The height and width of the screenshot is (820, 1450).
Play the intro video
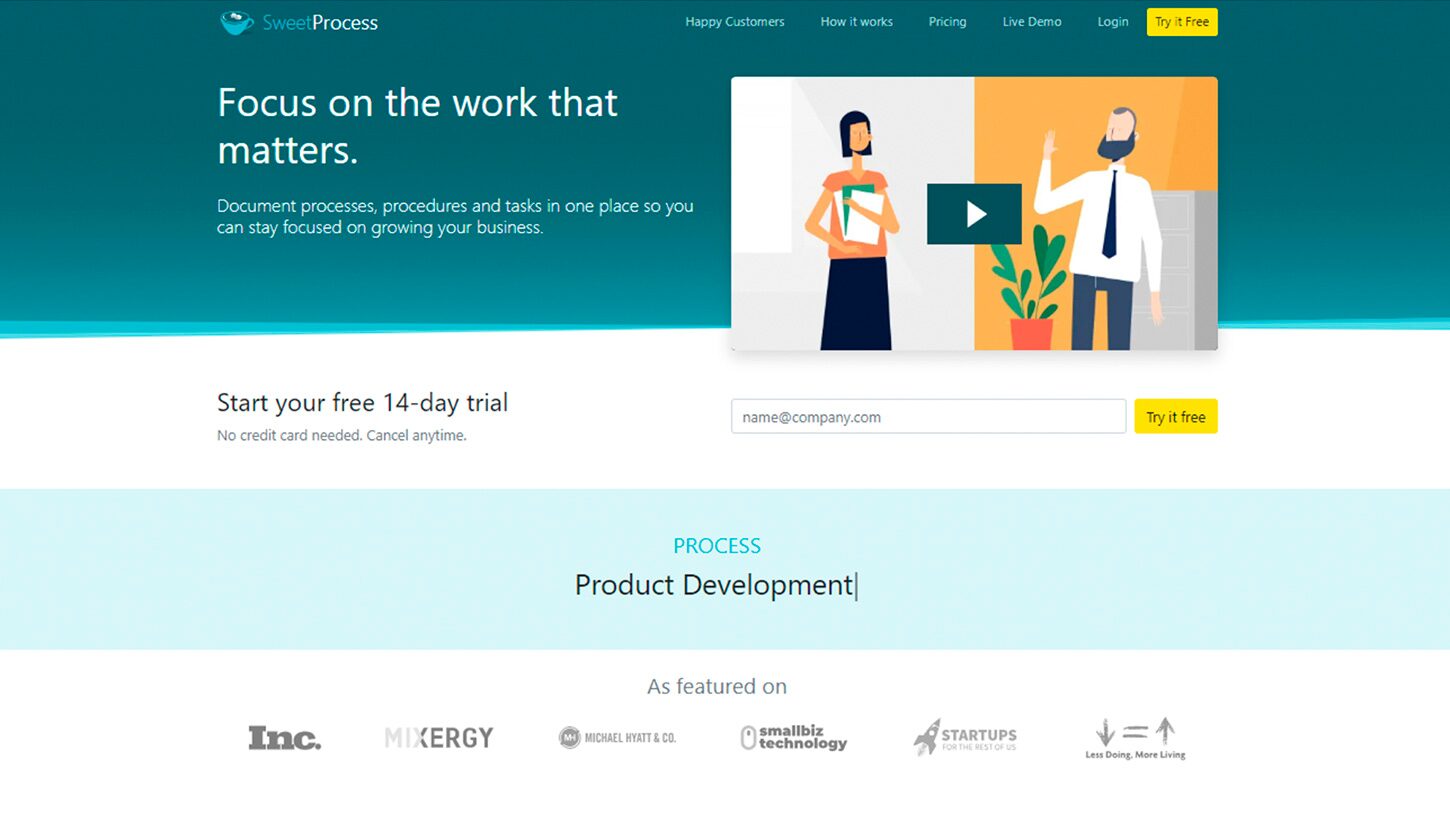[974, 214]
